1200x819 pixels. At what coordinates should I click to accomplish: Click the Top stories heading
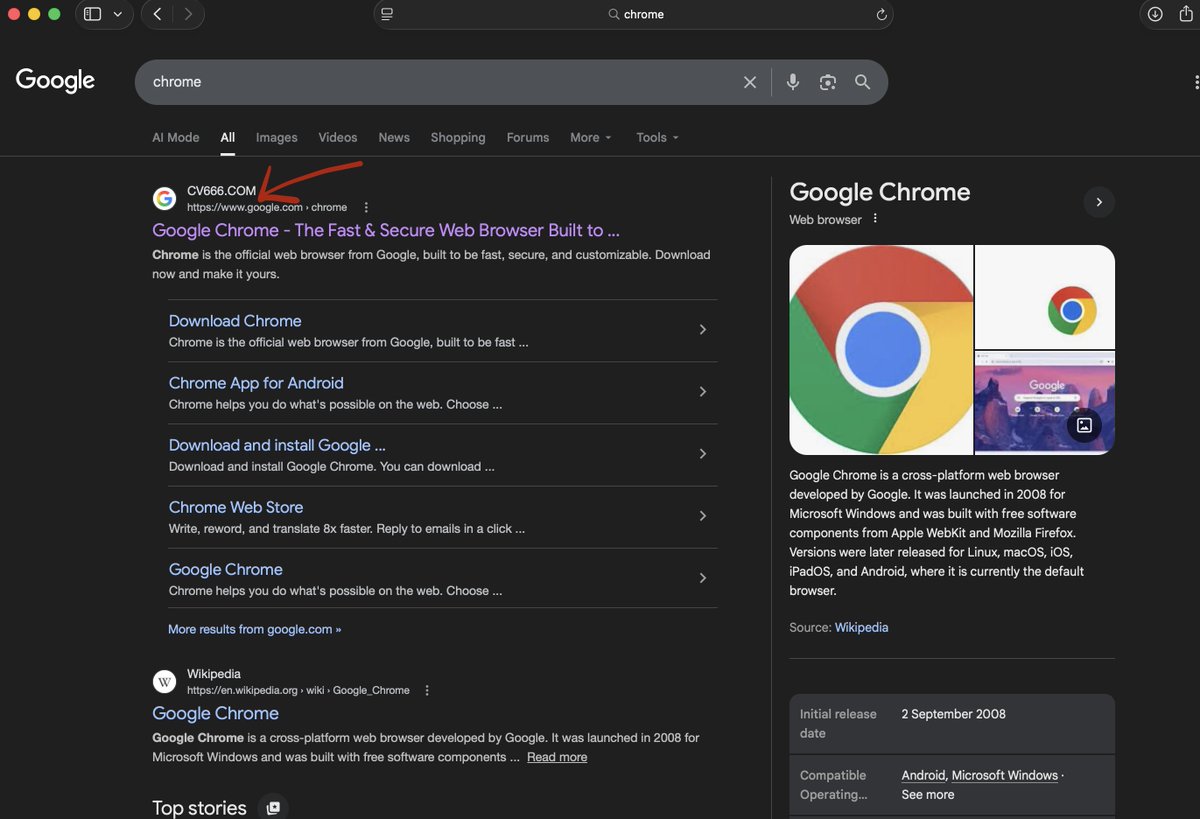pyautogui.click(x=199, y=807)
